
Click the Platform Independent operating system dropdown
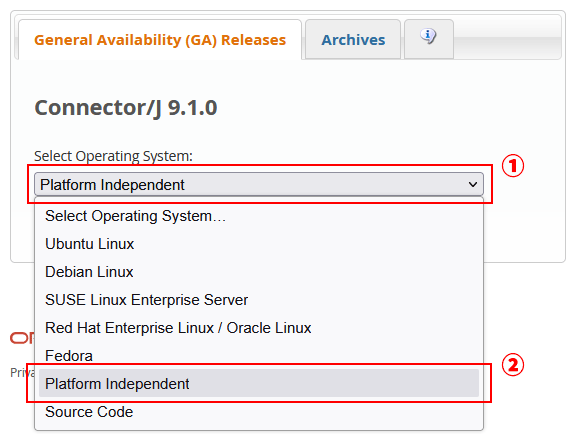[259, 184]
